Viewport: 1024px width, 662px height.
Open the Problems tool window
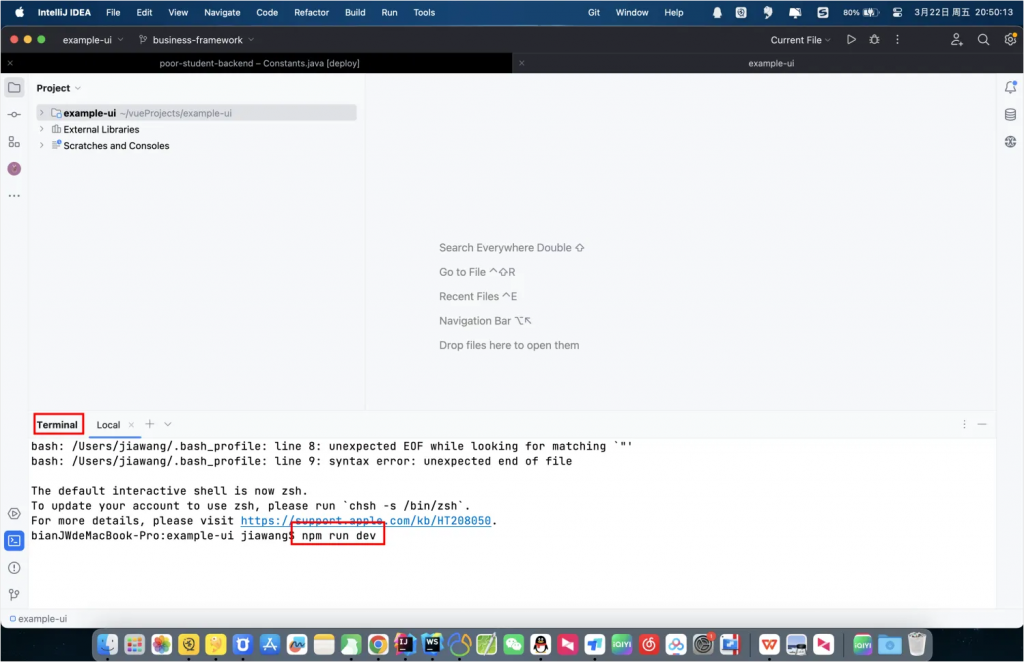tap(14, 565)
